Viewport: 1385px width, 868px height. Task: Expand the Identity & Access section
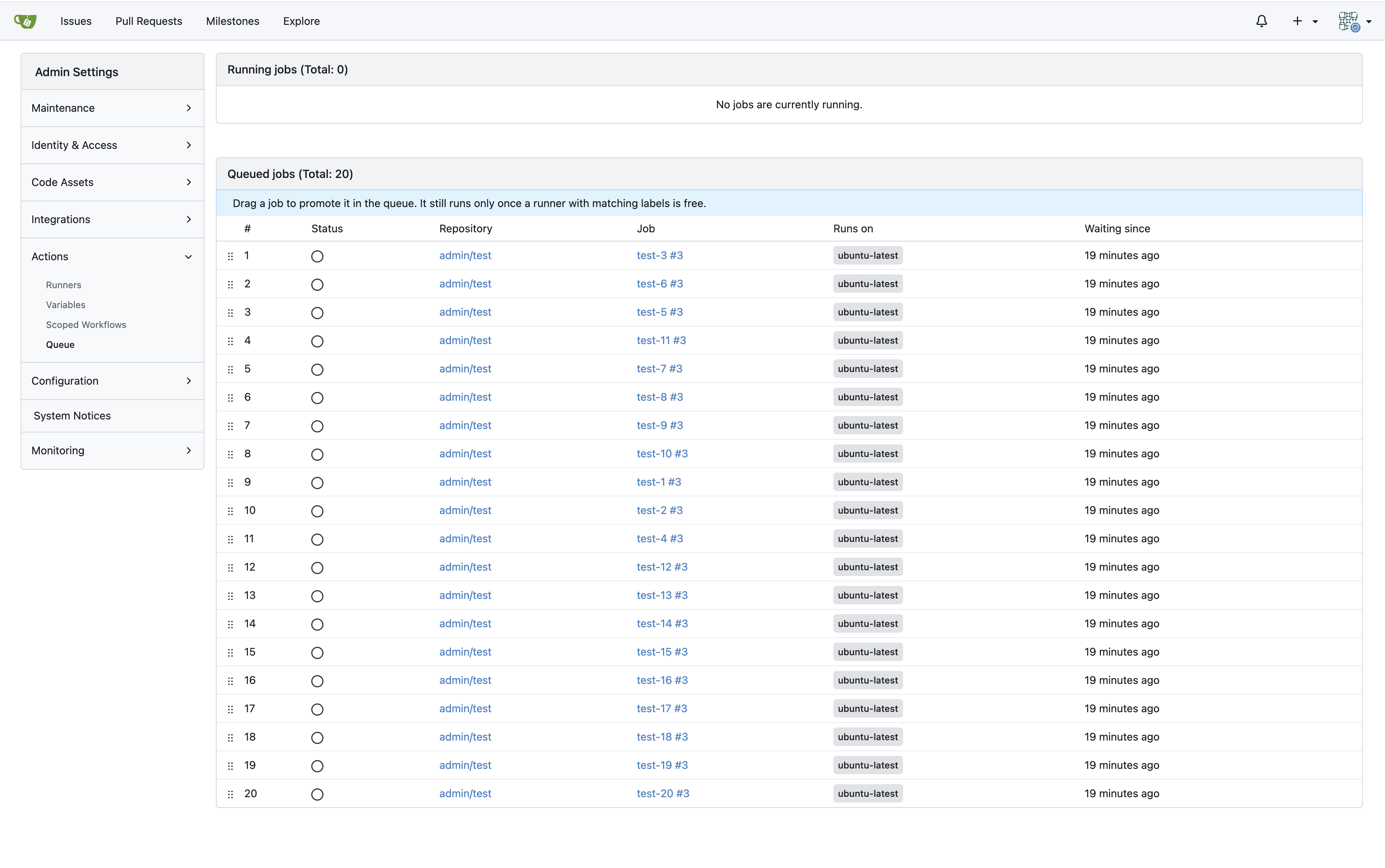coord(112,145)
